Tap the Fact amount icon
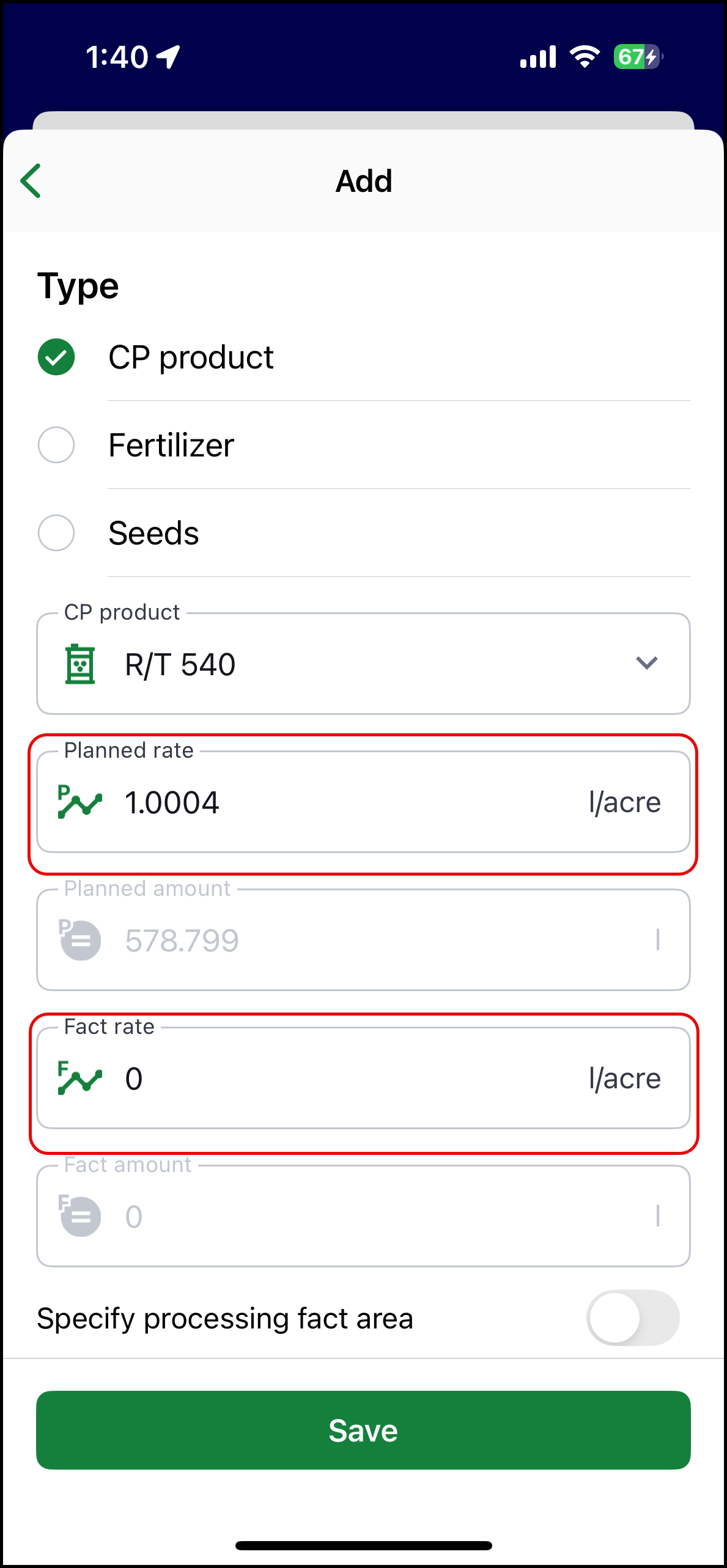Image resolution: width=727 pixels, height=1568 pixels. [79, 1216]
